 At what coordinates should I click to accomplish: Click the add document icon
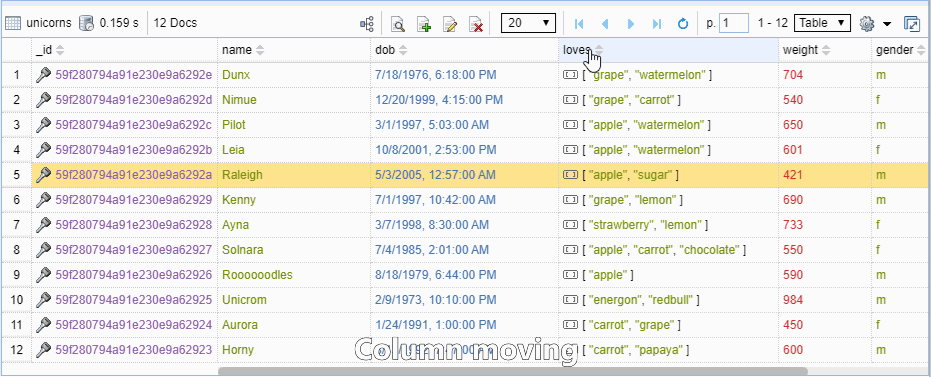(x=424, y=24)
